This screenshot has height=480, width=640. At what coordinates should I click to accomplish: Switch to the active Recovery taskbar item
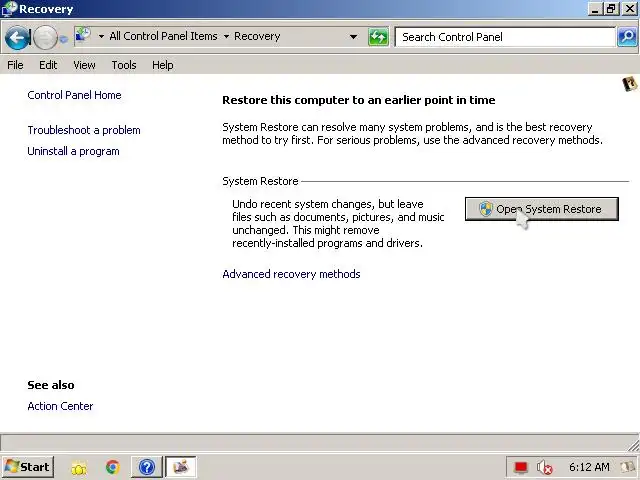point(181,467)
